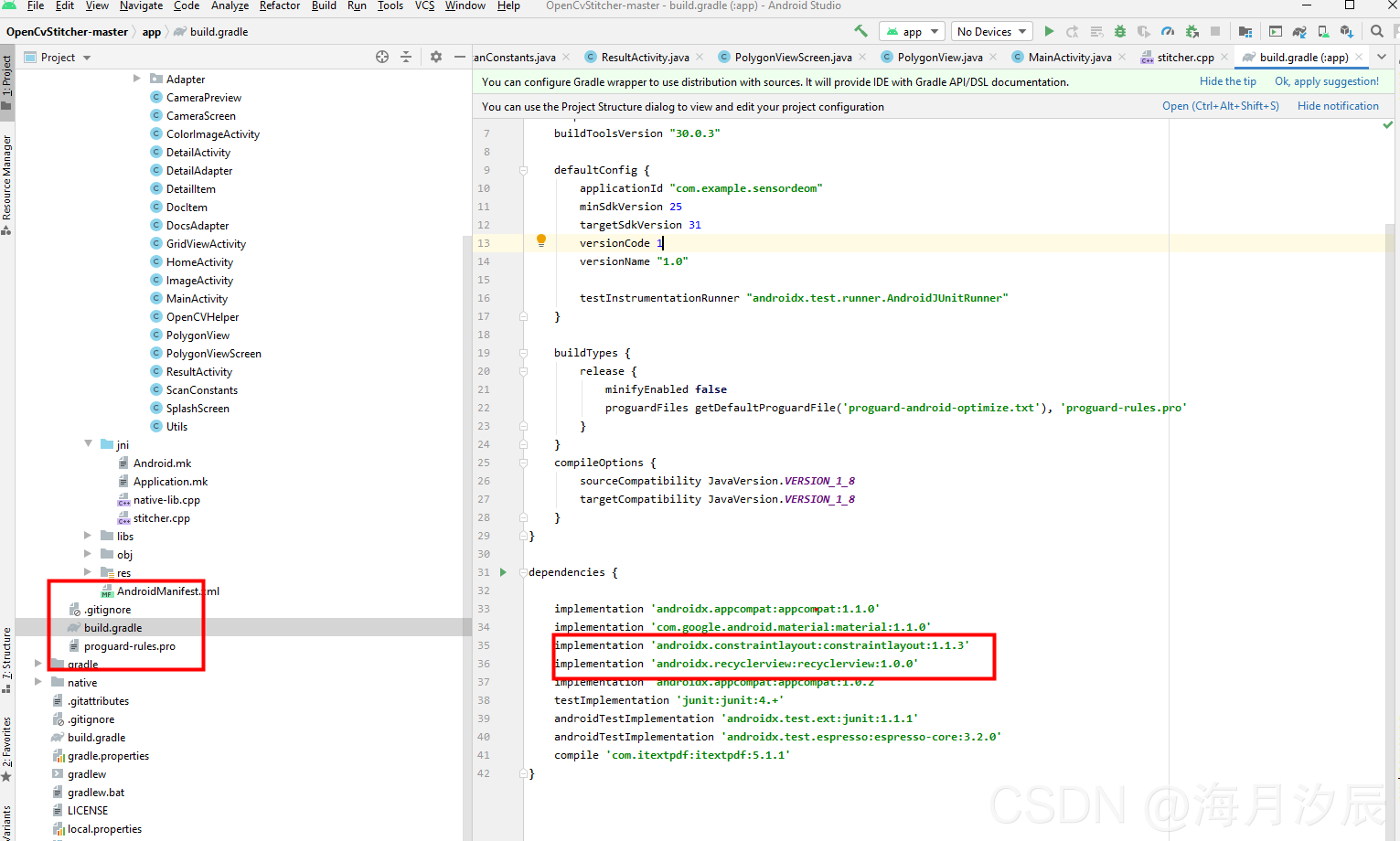Toggle the 1: Project tool window button
This screenshot has width=1400, height=841.
click(7, 83)
